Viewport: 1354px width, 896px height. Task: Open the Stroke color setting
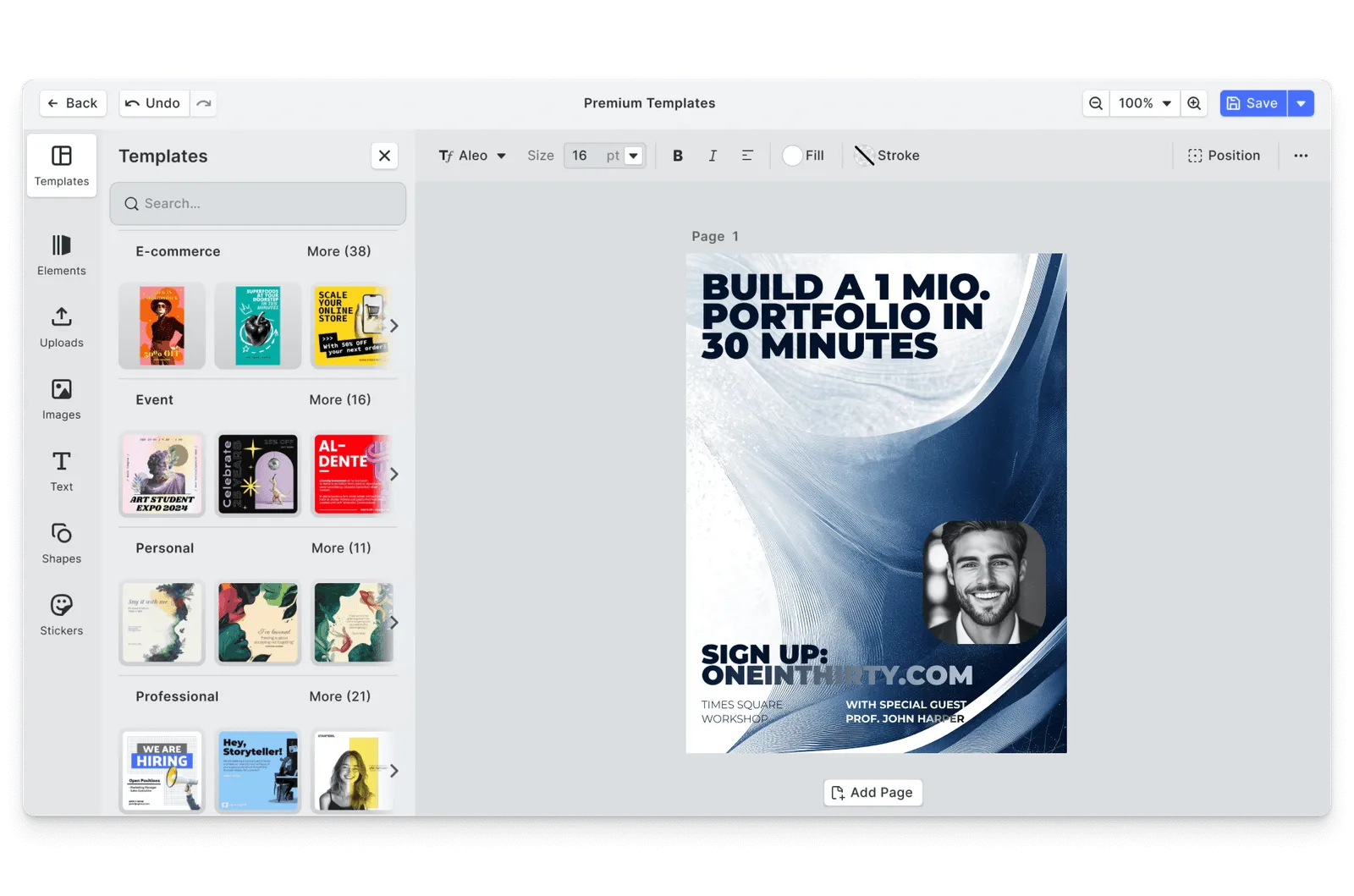[887, 156]
